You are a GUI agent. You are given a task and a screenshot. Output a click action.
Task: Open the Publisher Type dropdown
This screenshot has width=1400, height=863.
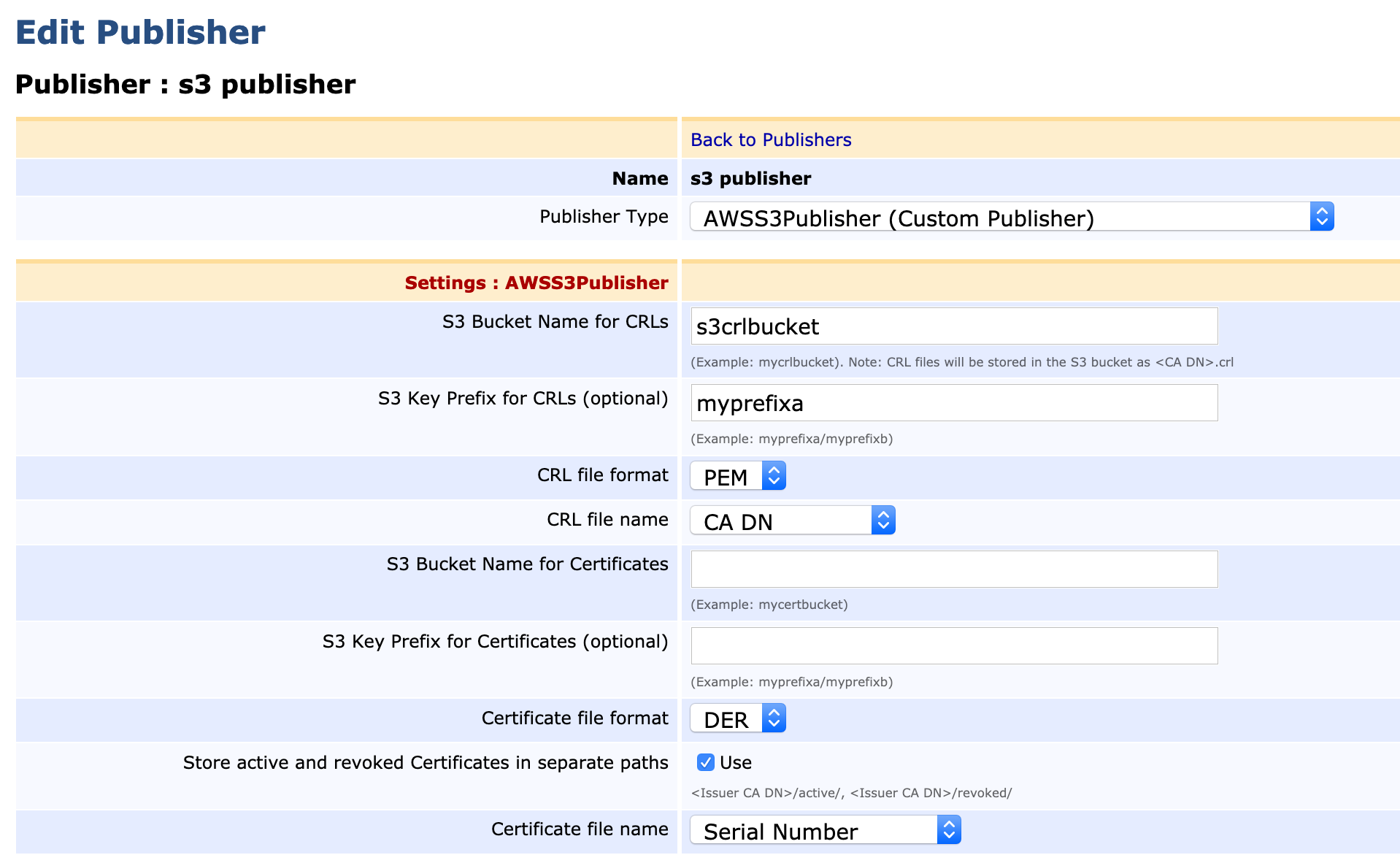pyautogui.click(x=1011, y=217)
